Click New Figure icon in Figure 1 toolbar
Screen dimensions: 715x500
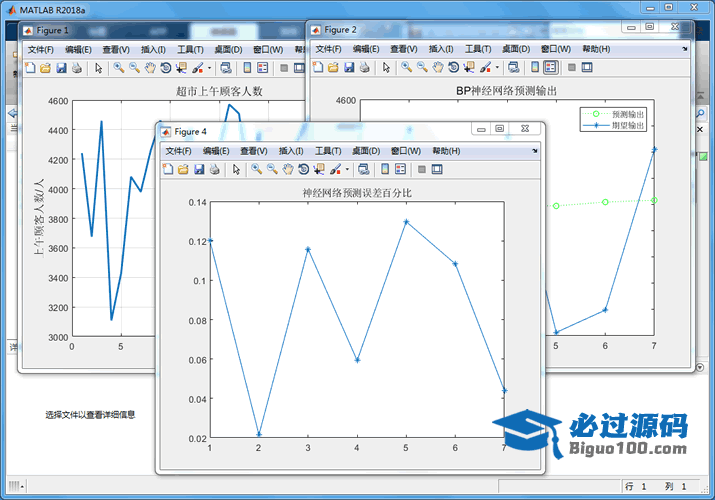[x=30, y=68]
